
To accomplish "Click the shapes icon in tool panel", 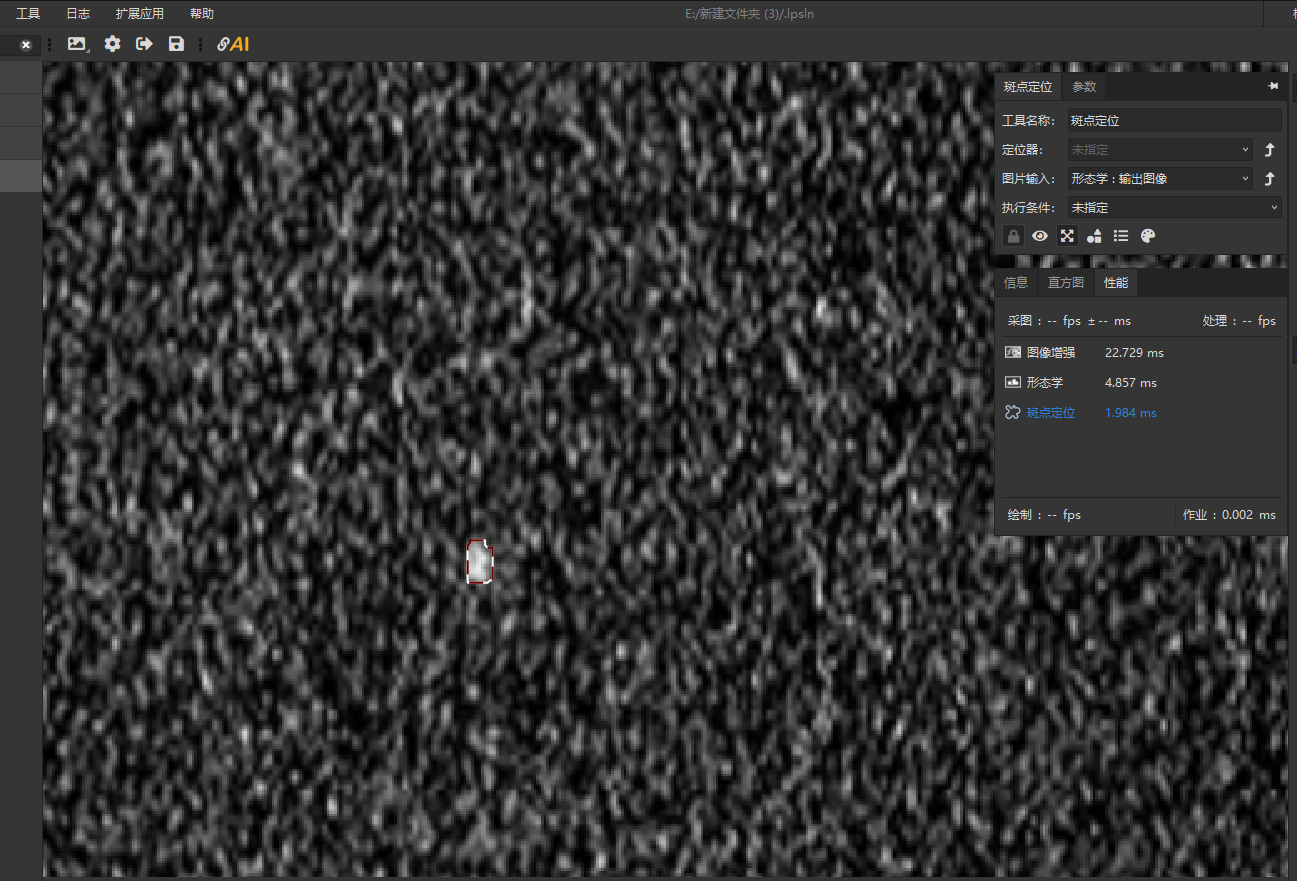I will [1094, 236].
